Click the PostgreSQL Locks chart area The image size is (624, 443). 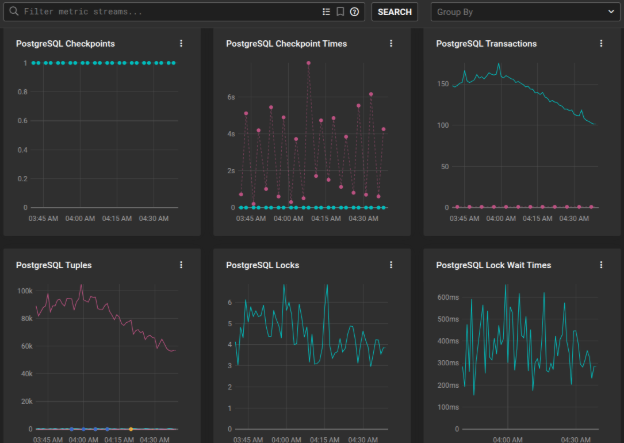point(311,357)
